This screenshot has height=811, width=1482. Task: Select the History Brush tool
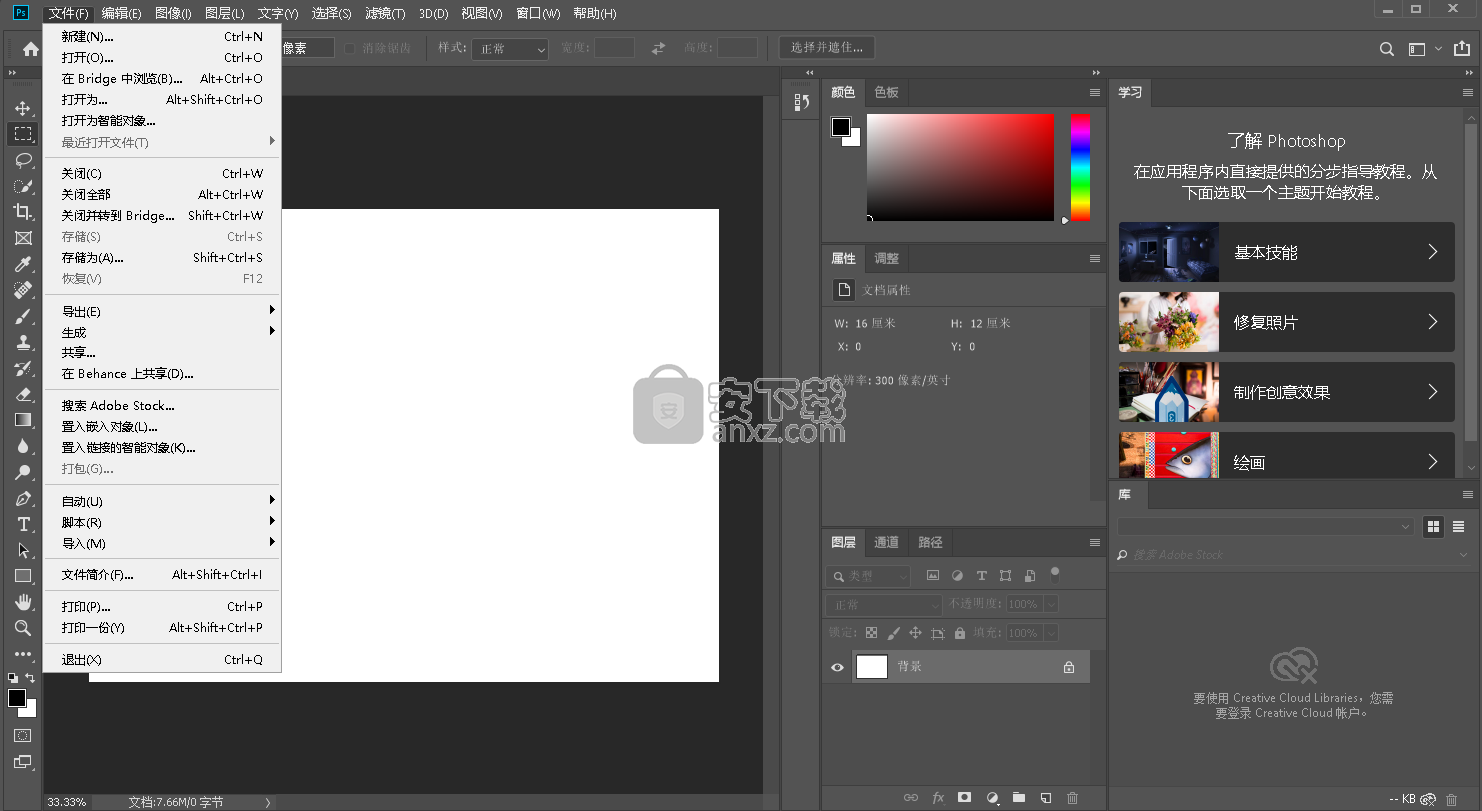click(x=23, y=368)
